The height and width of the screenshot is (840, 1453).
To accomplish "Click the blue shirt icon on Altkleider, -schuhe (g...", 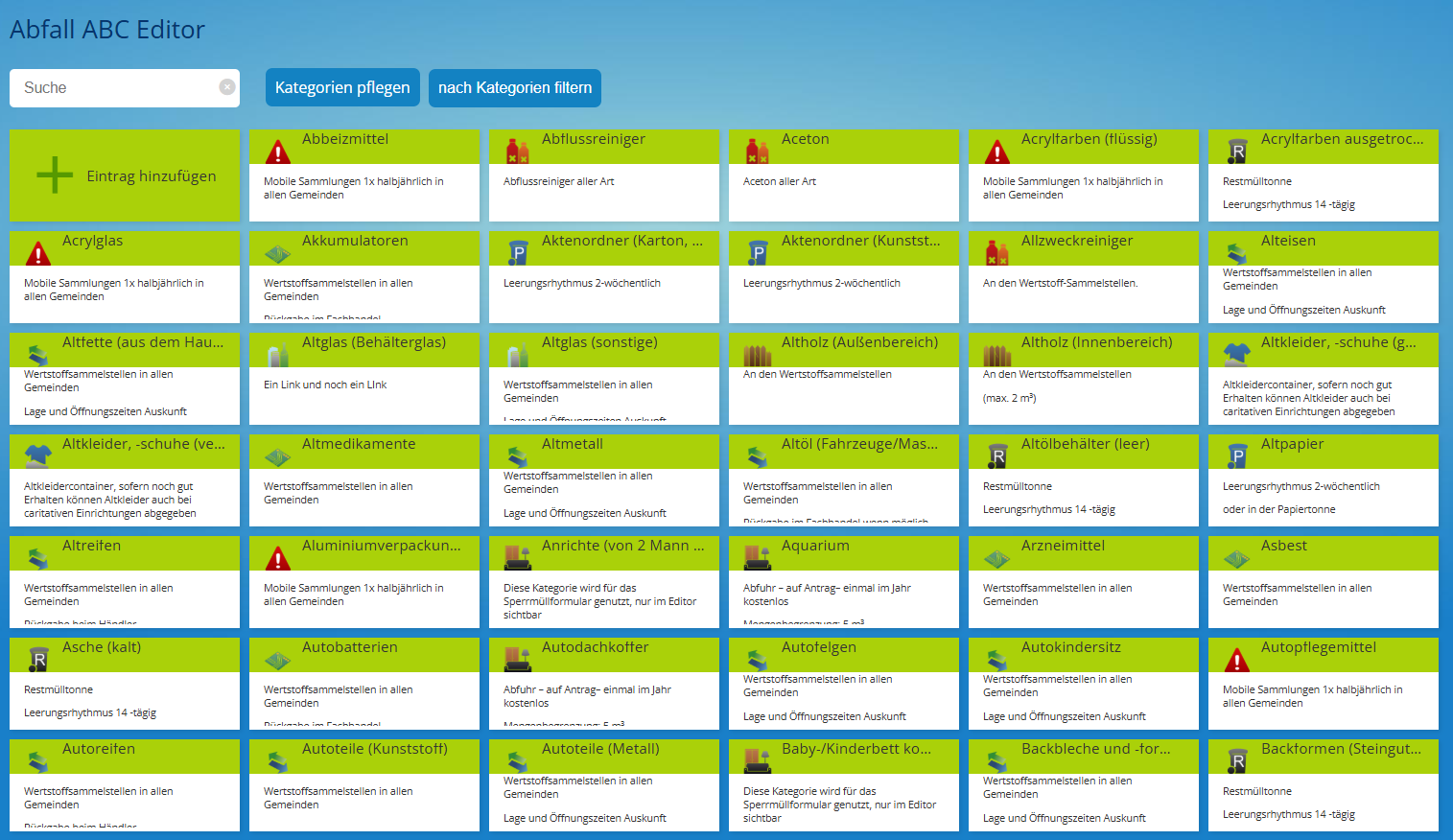I will pos(1236,355).
